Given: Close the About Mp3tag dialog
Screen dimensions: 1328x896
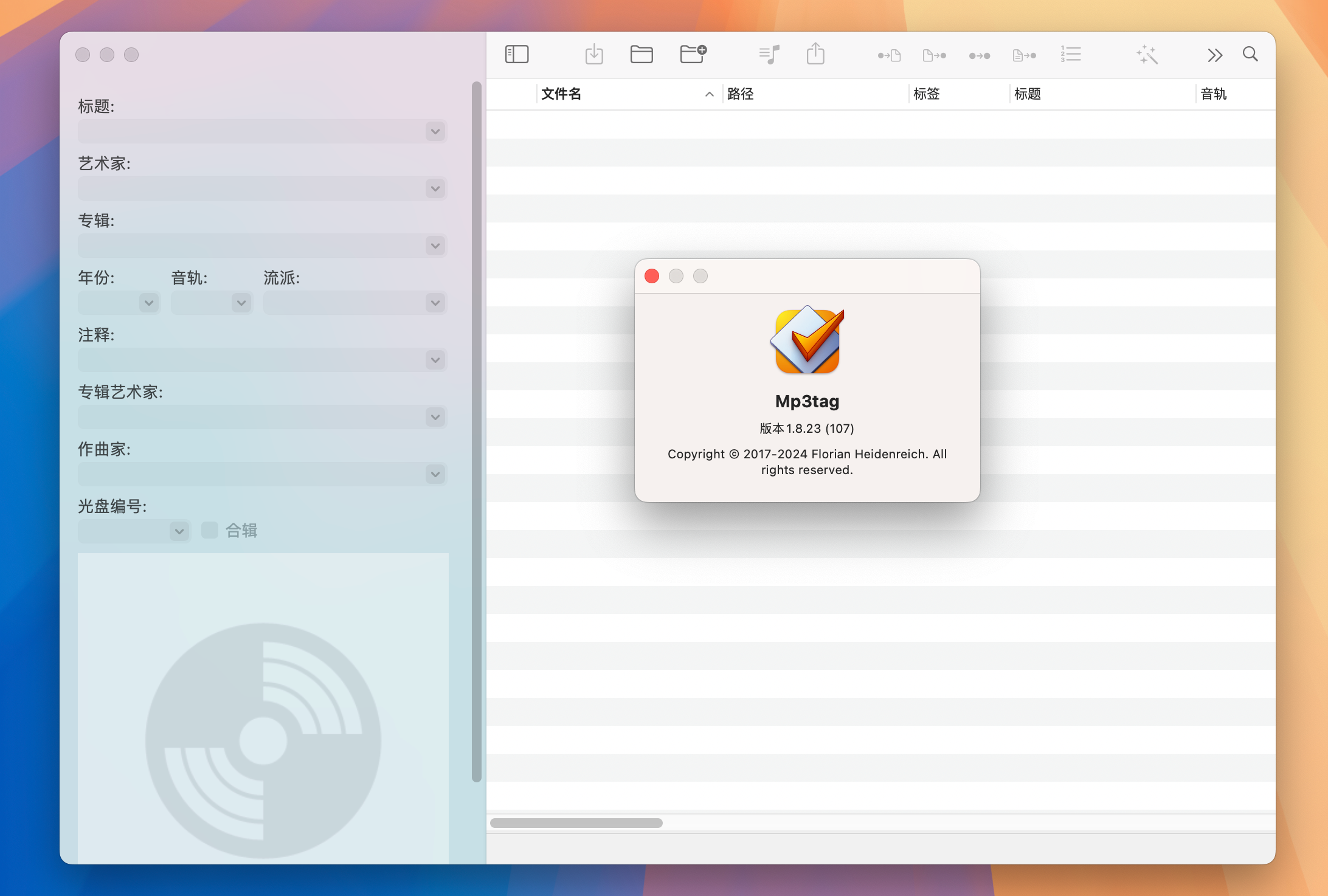Looking at the screenshot, I should click(652, 276).
